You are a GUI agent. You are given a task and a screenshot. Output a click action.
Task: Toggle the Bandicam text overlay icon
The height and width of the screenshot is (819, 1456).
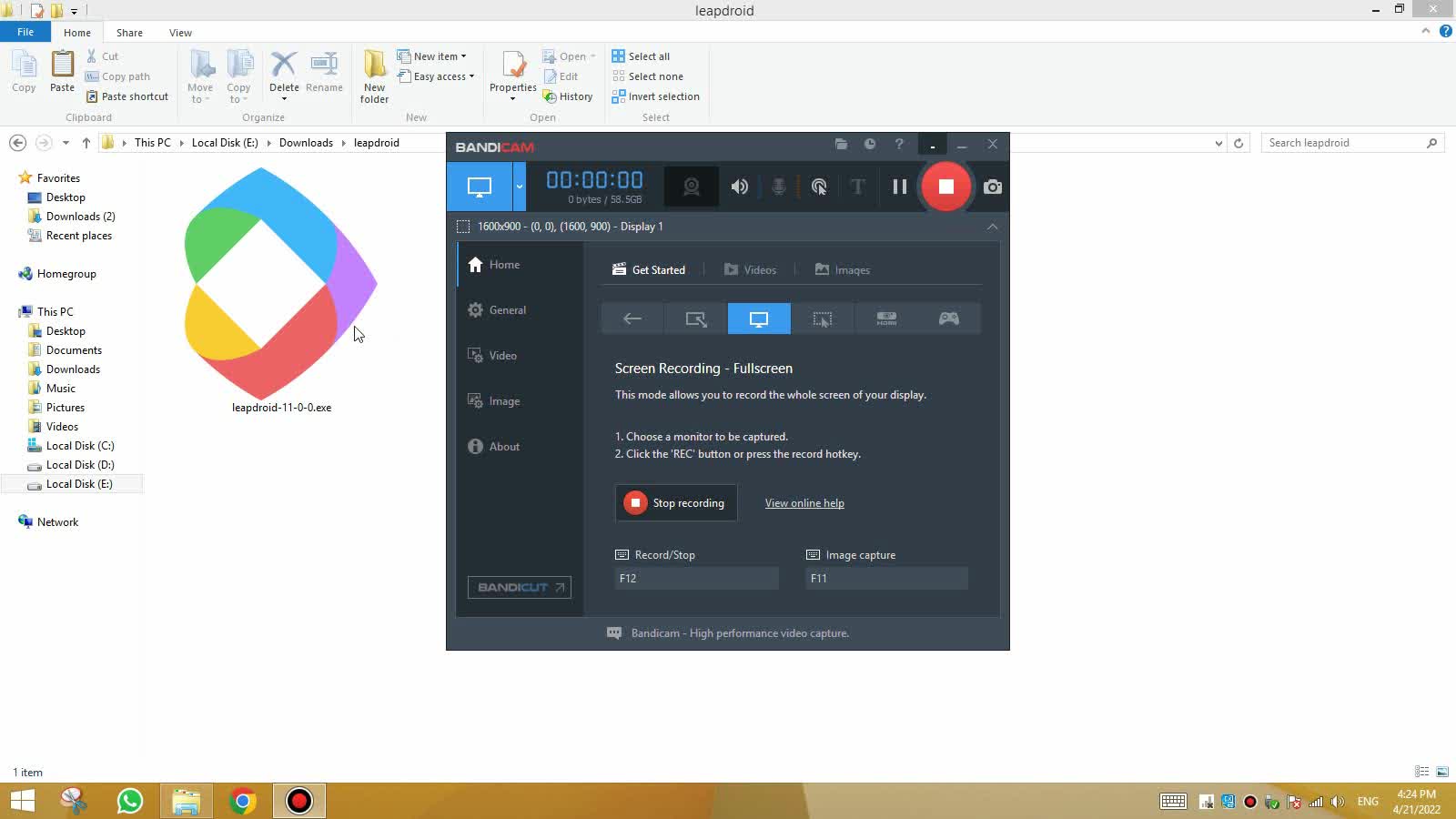coord(857,187)
